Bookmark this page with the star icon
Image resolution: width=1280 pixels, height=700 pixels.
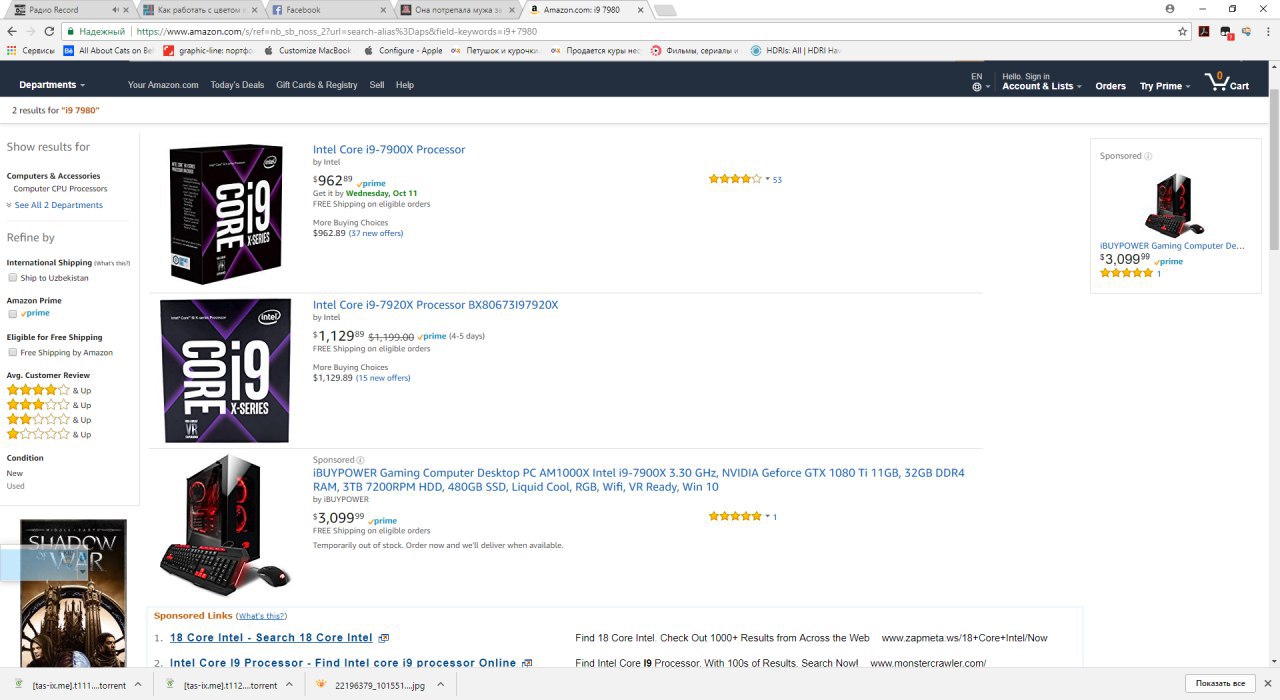1183,31
